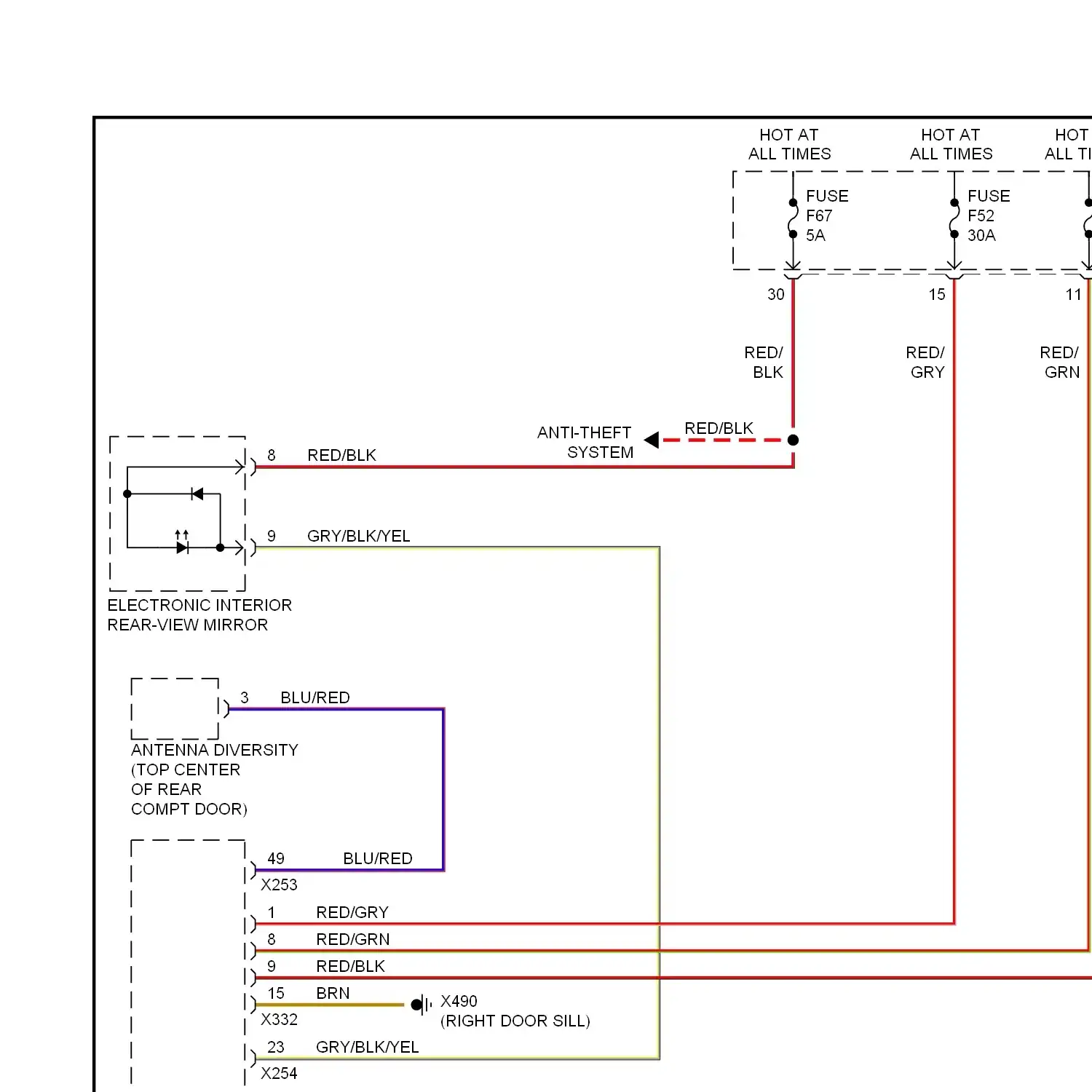
Task: Select the X490 (RIGHT DOOR SILL) ground label
Action: coord(515,1011)
